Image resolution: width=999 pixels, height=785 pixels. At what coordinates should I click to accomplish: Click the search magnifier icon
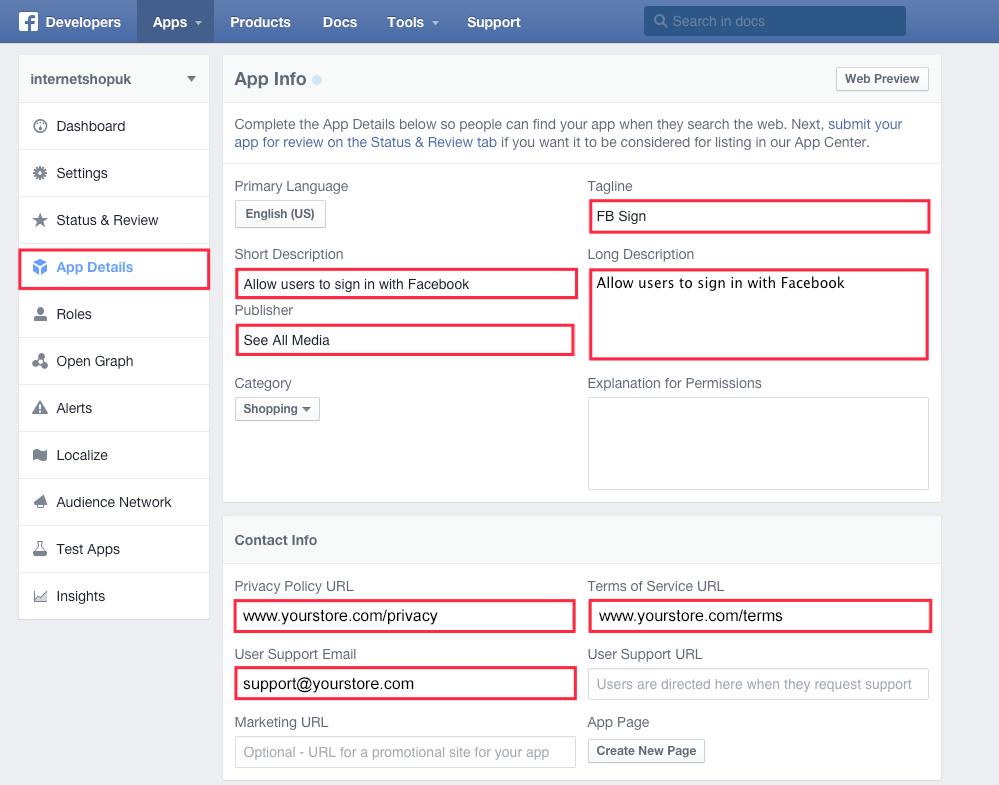(661, 21)
